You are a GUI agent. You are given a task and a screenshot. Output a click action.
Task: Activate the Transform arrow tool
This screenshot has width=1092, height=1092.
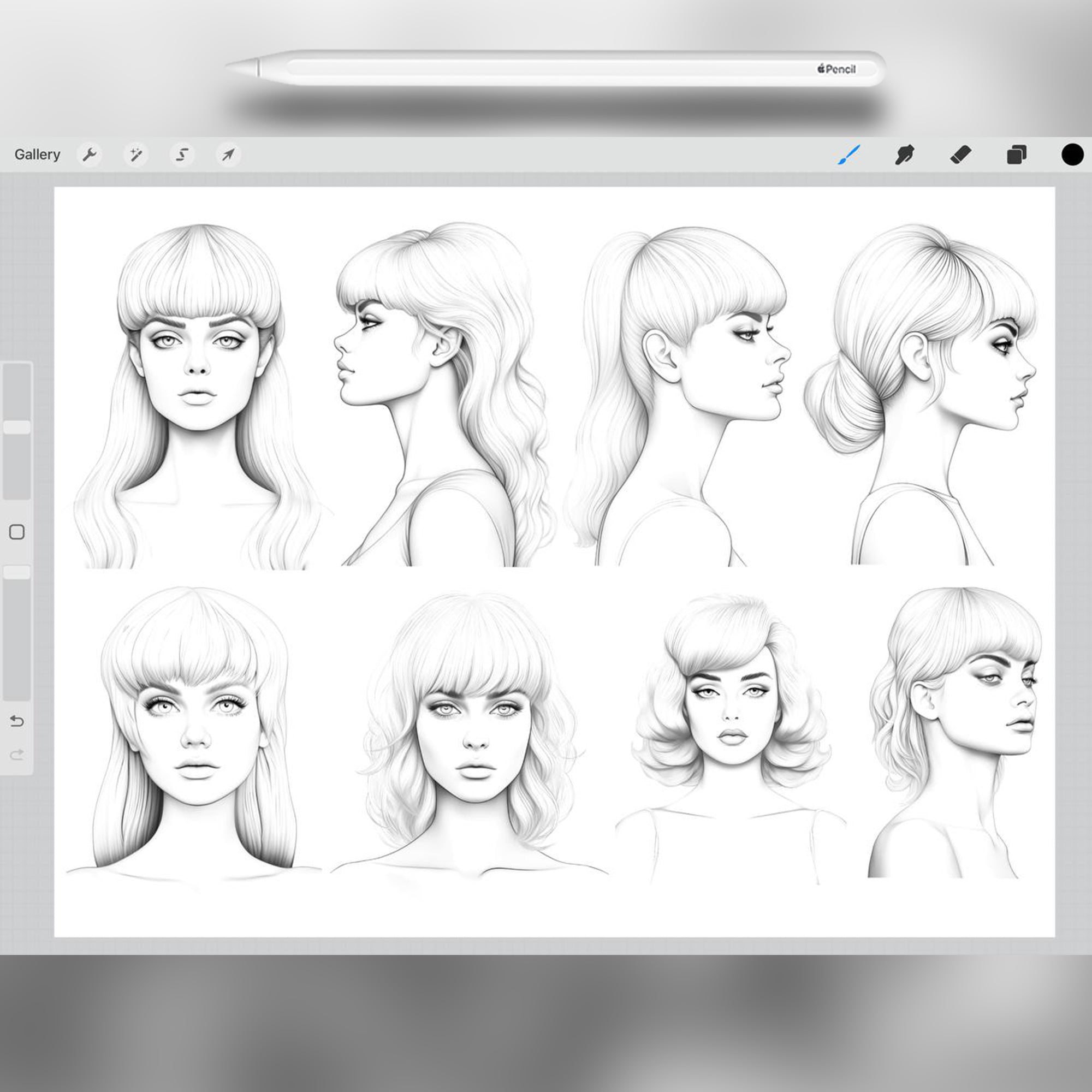point(228,155)
